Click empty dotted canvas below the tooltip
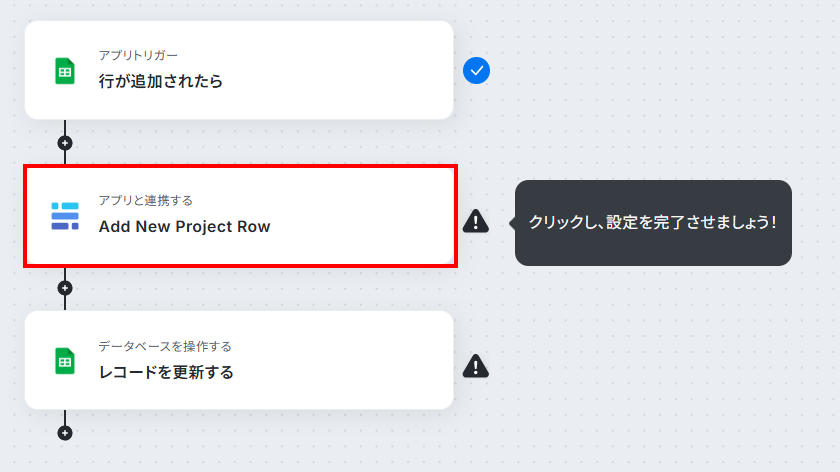 [x=654, y=348]
